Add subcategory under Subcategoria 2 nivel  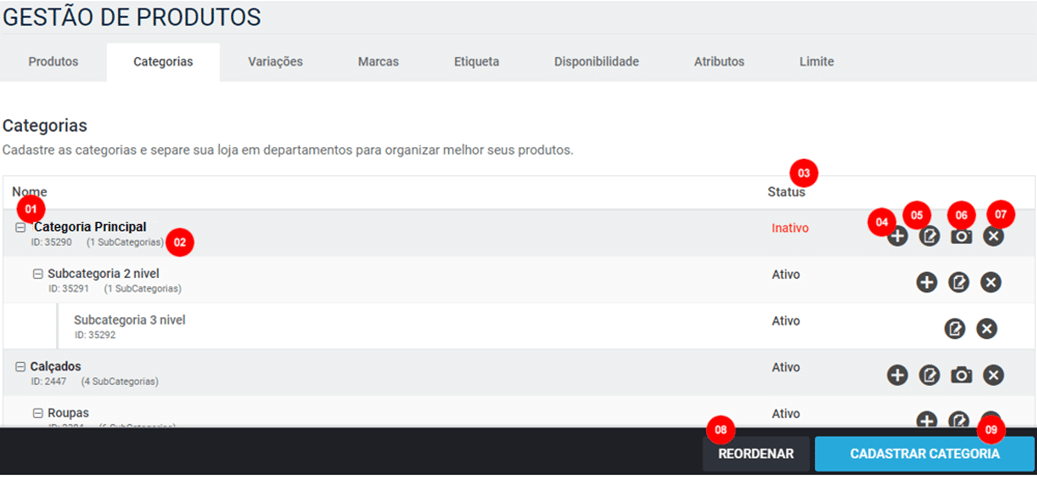tap(927, 282)
